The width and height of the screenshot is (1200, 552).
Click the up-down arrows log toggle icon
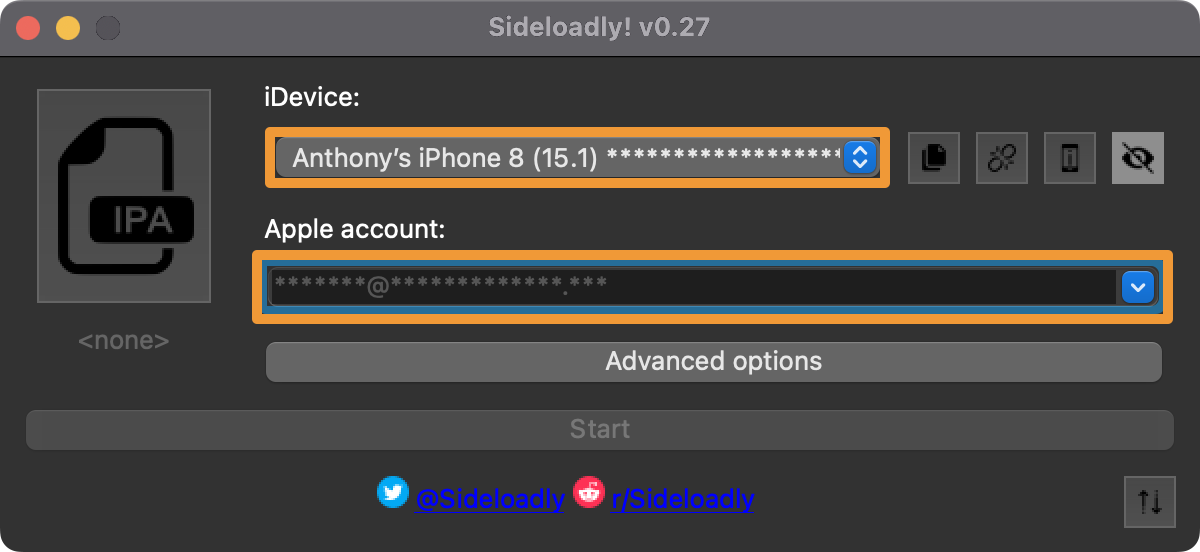tap(1150, 500)
